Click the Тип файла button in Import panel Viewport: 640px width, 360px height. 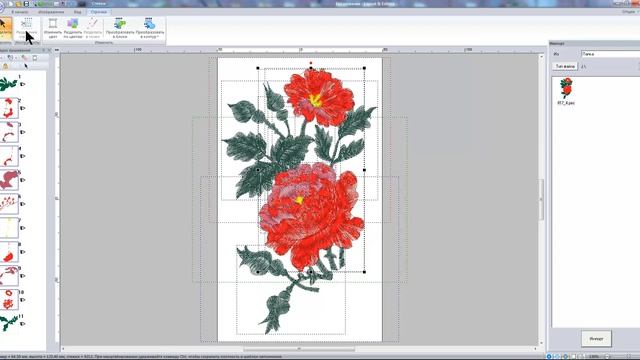pyautogui.click(x=565, y=66)
